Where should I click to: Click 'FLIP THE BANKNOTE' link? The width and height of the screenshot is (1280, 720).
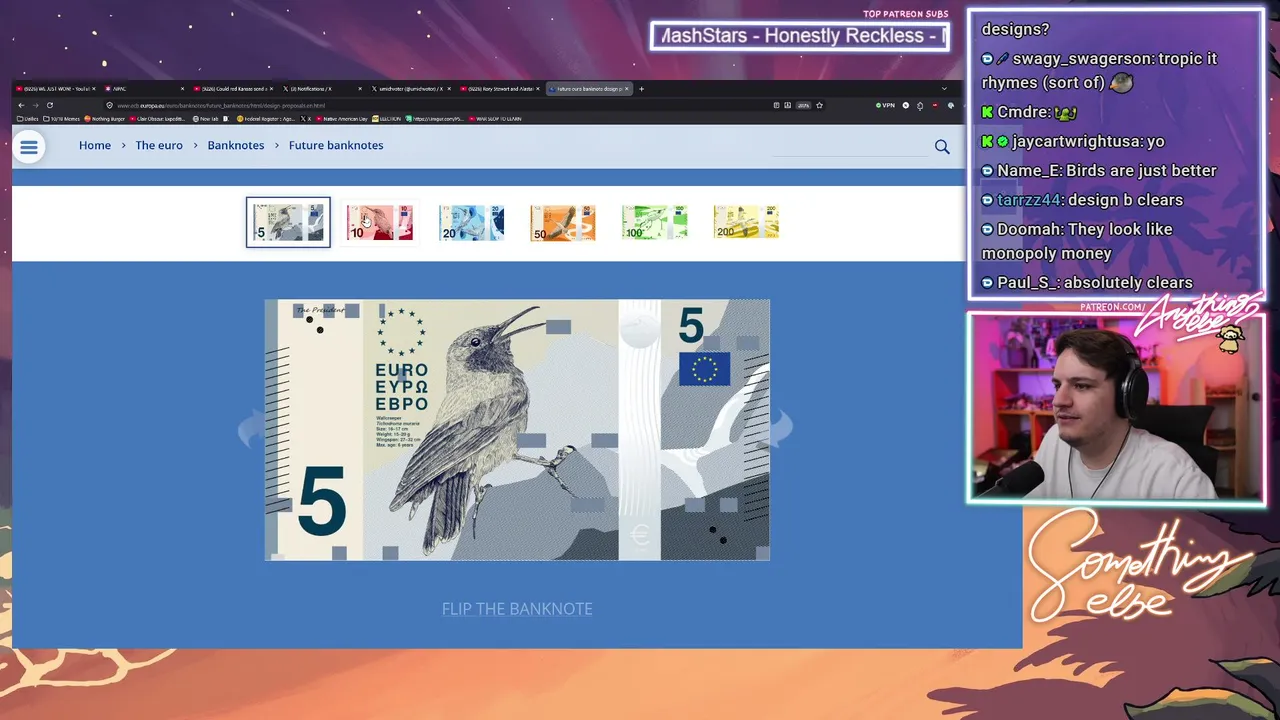pyautogui.click(x=517, y=608)
